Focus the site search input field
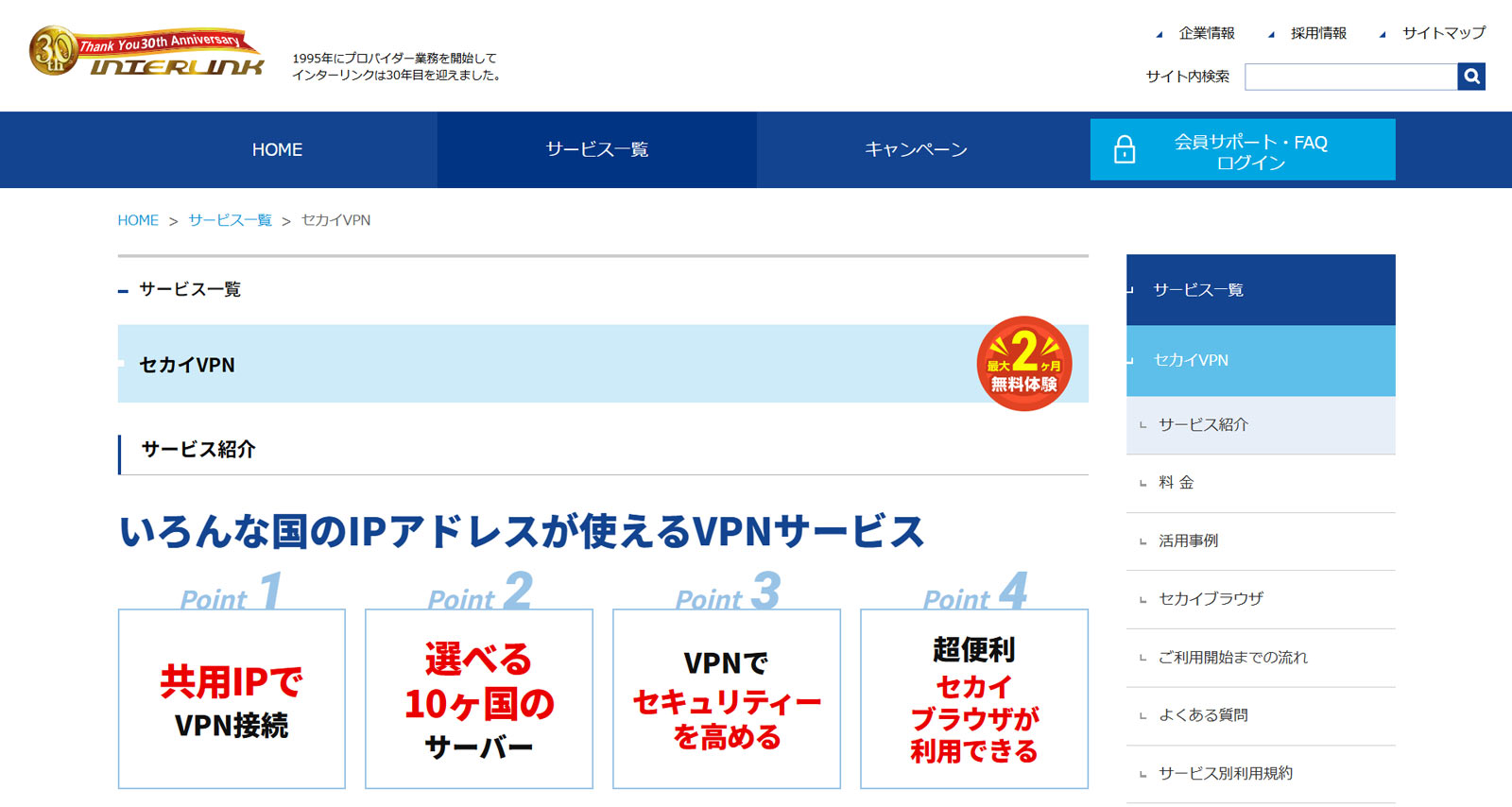The image size is (1512, 807). point(1351,77)
